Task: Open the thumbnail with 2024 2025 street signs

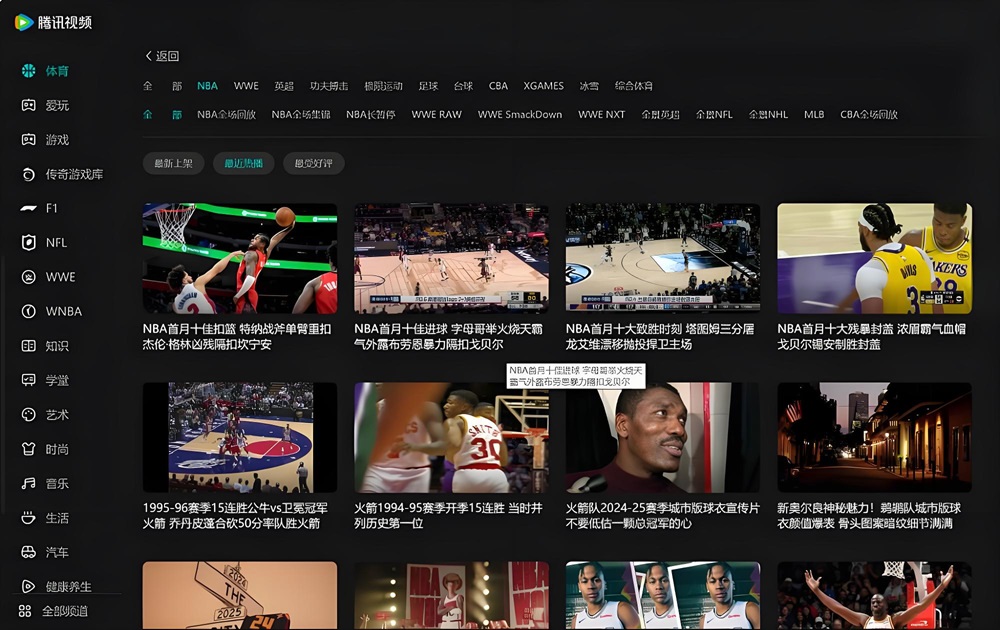Action: [240, 596]
